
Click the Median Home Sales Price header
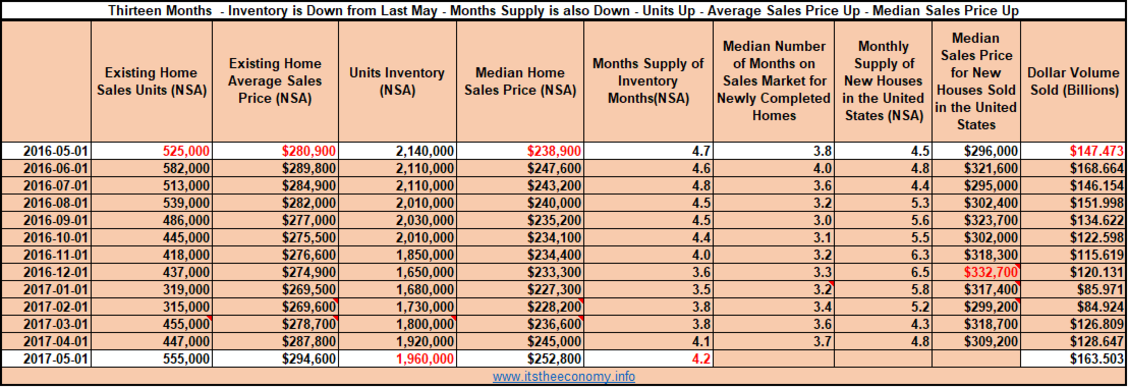click(x=520, y=81)
